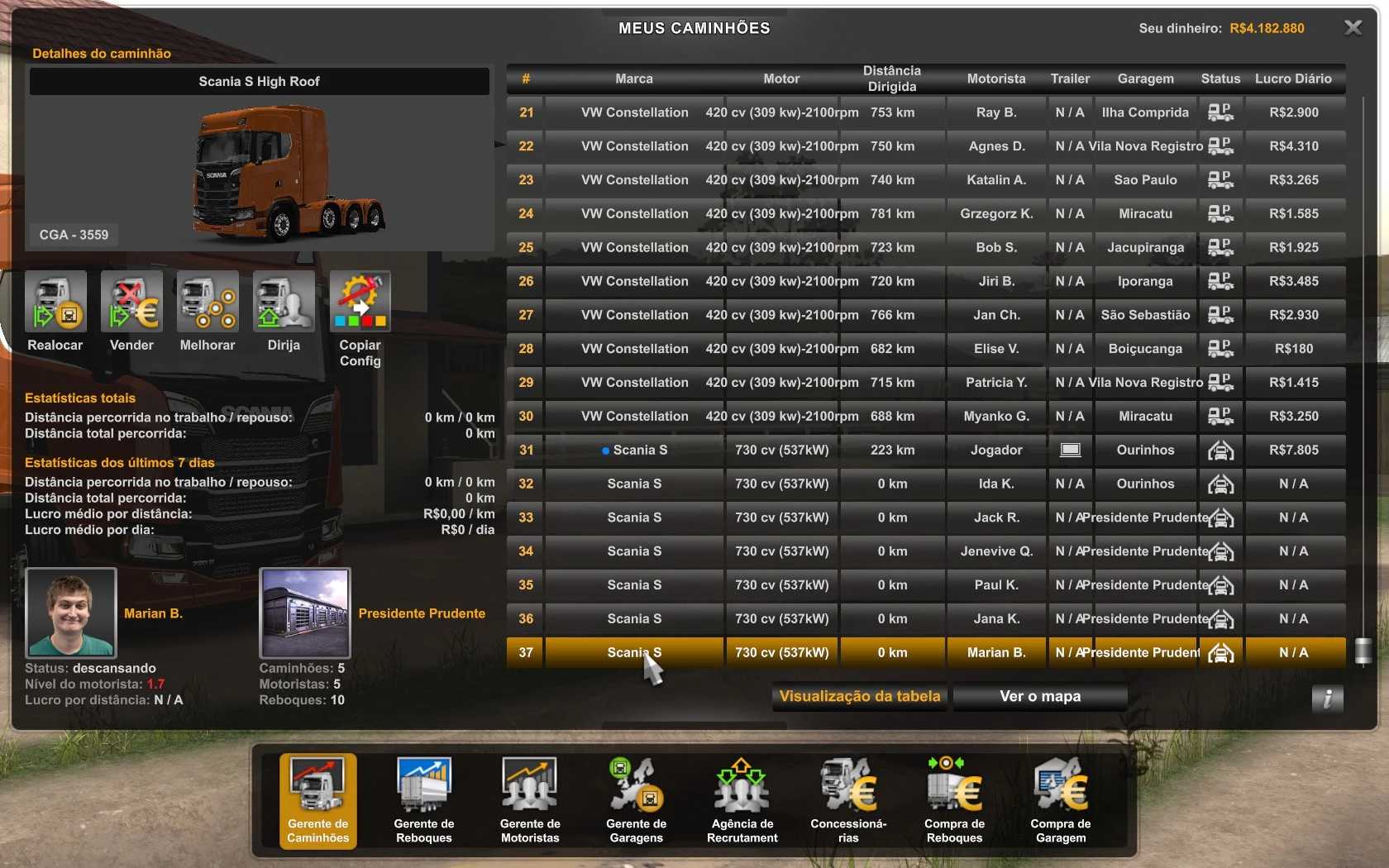The width and height of the screenshot is (1389, 868).
Task: Open Gerente de Reboques manager
Action: [424, 799]
